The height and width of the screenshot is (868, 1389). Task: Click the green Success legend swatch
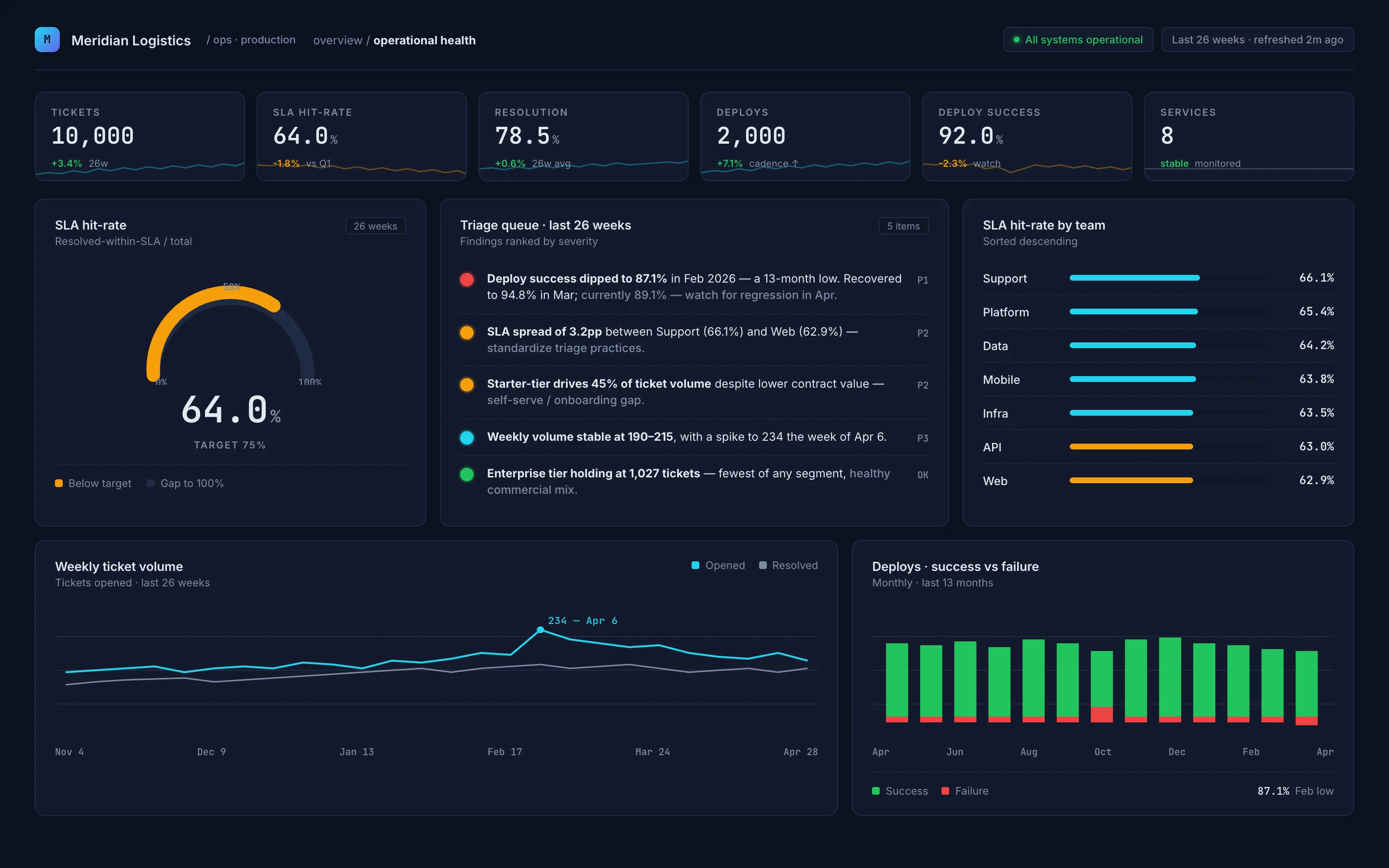click(x=876, y=791)
